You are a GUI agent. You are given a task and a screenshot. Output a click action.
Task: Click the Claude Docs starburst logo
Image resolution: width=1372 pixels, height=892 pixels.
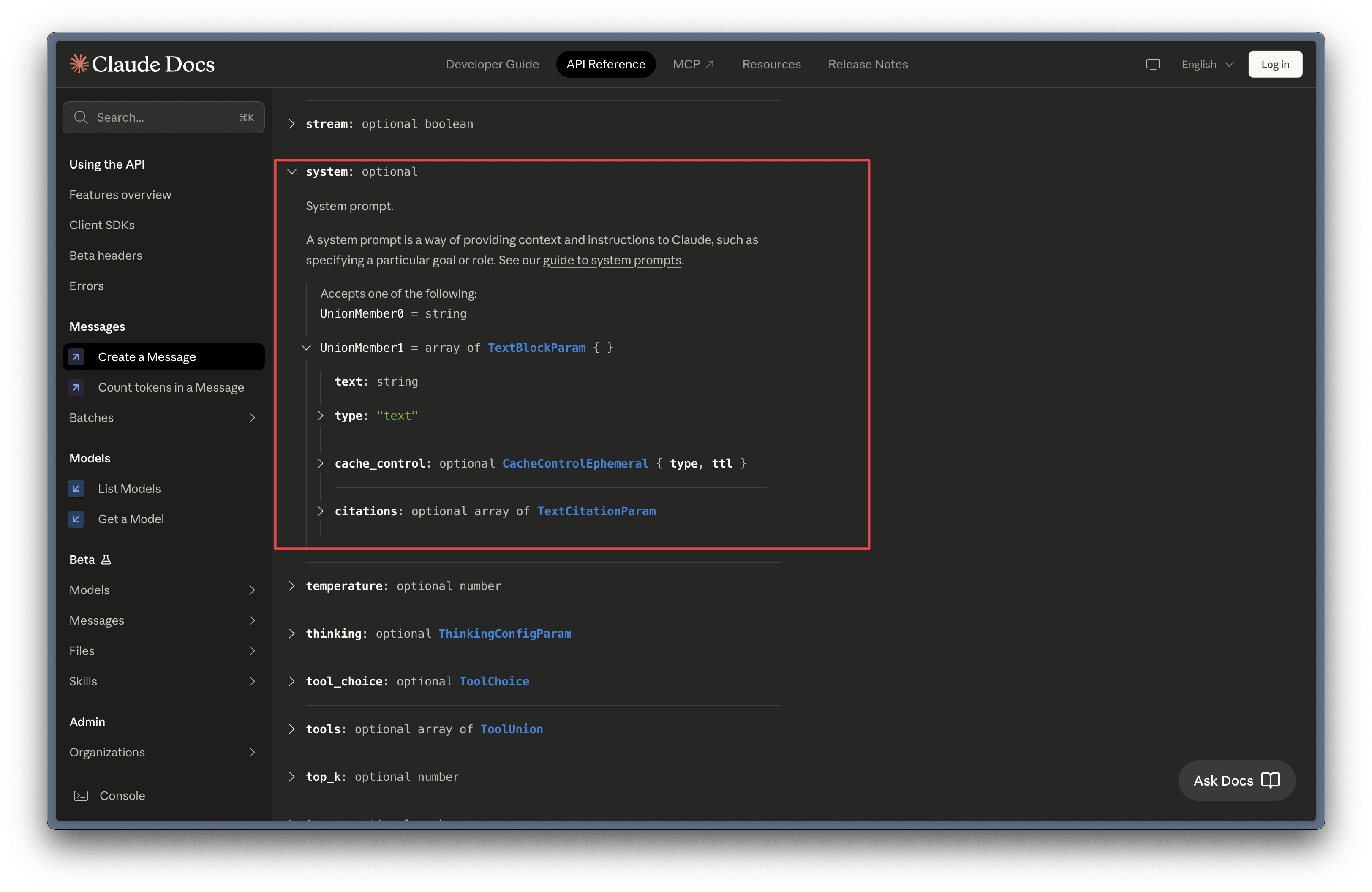coord(79,63)
